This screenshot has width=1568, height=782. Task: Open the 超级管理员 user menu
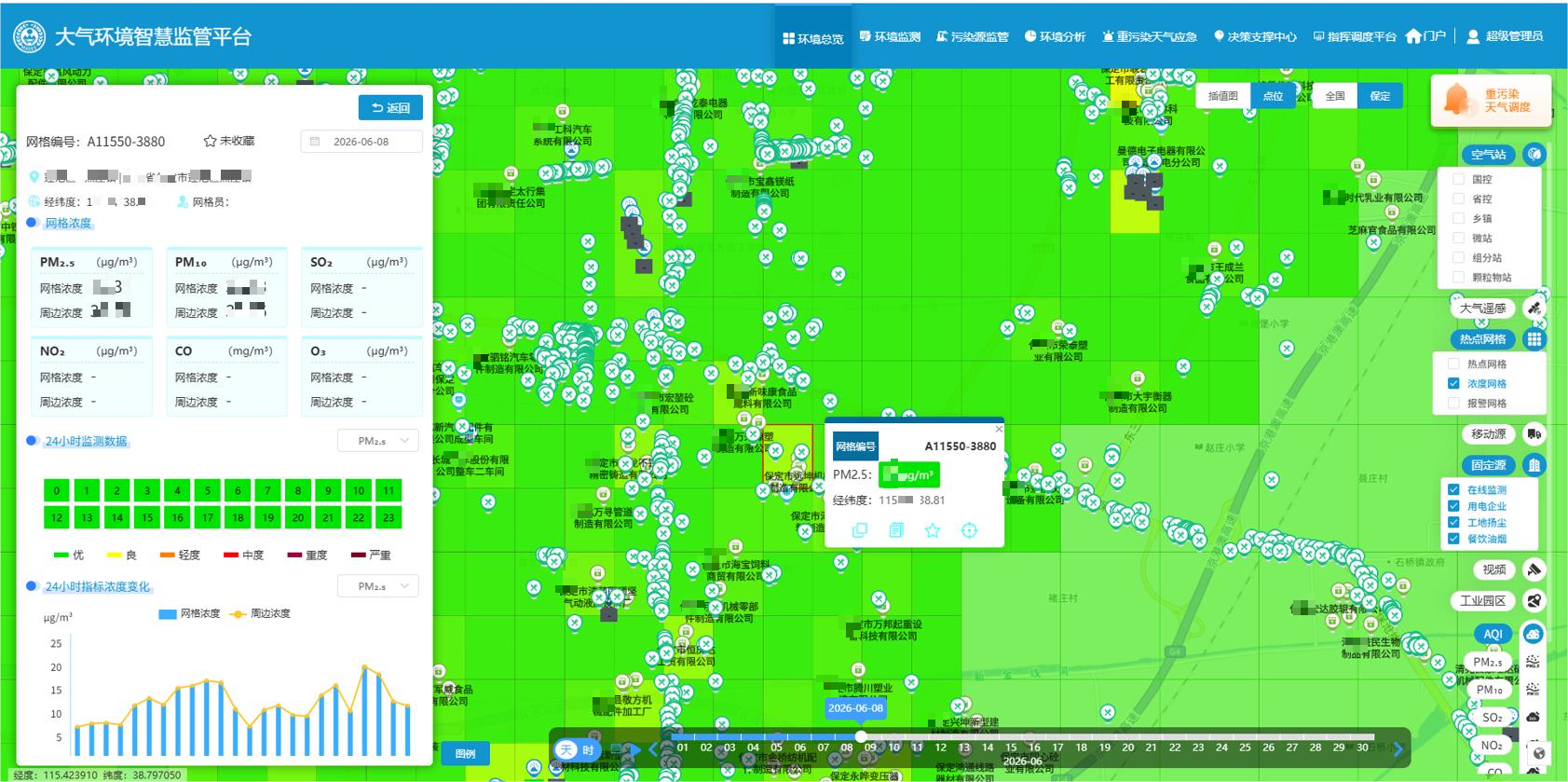1505,36
